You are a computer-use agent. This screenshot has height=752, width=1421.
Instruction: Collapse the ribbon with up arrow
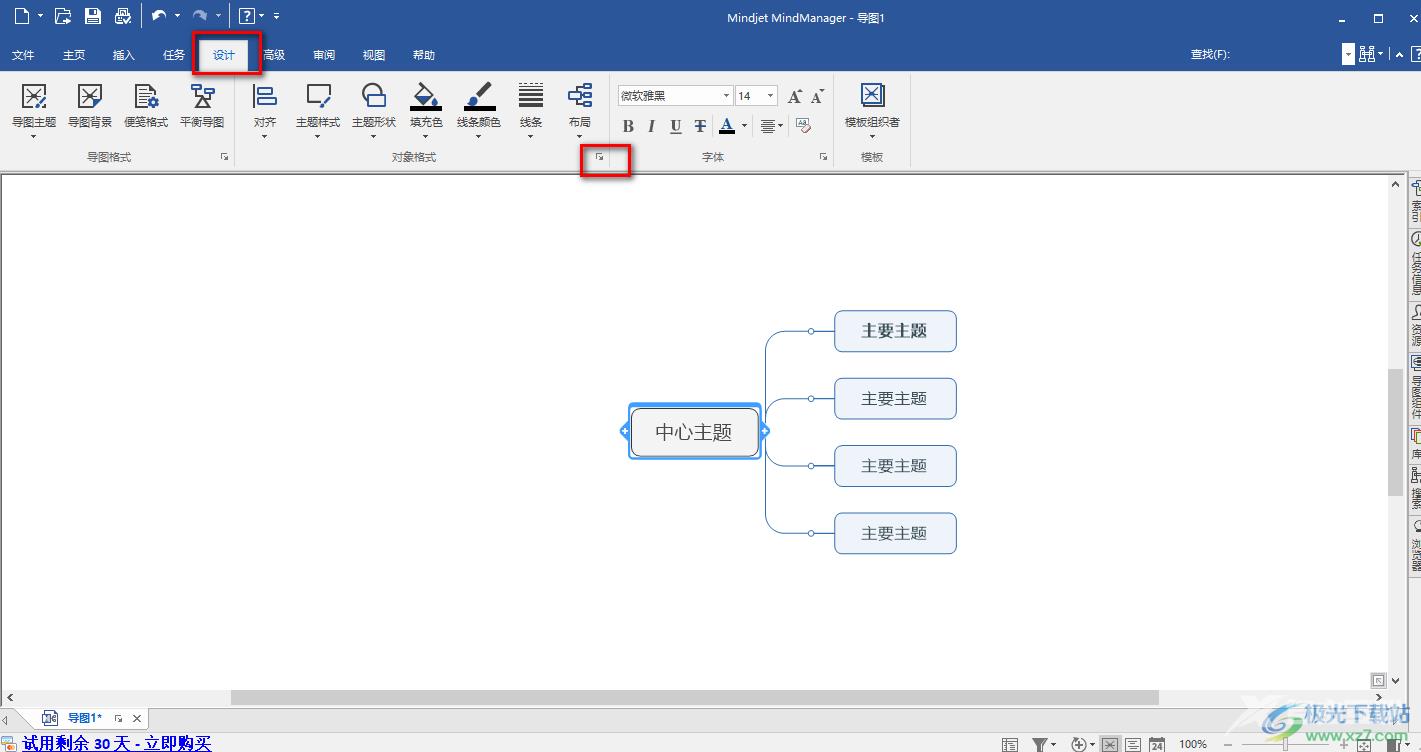tap(1400, 55)
